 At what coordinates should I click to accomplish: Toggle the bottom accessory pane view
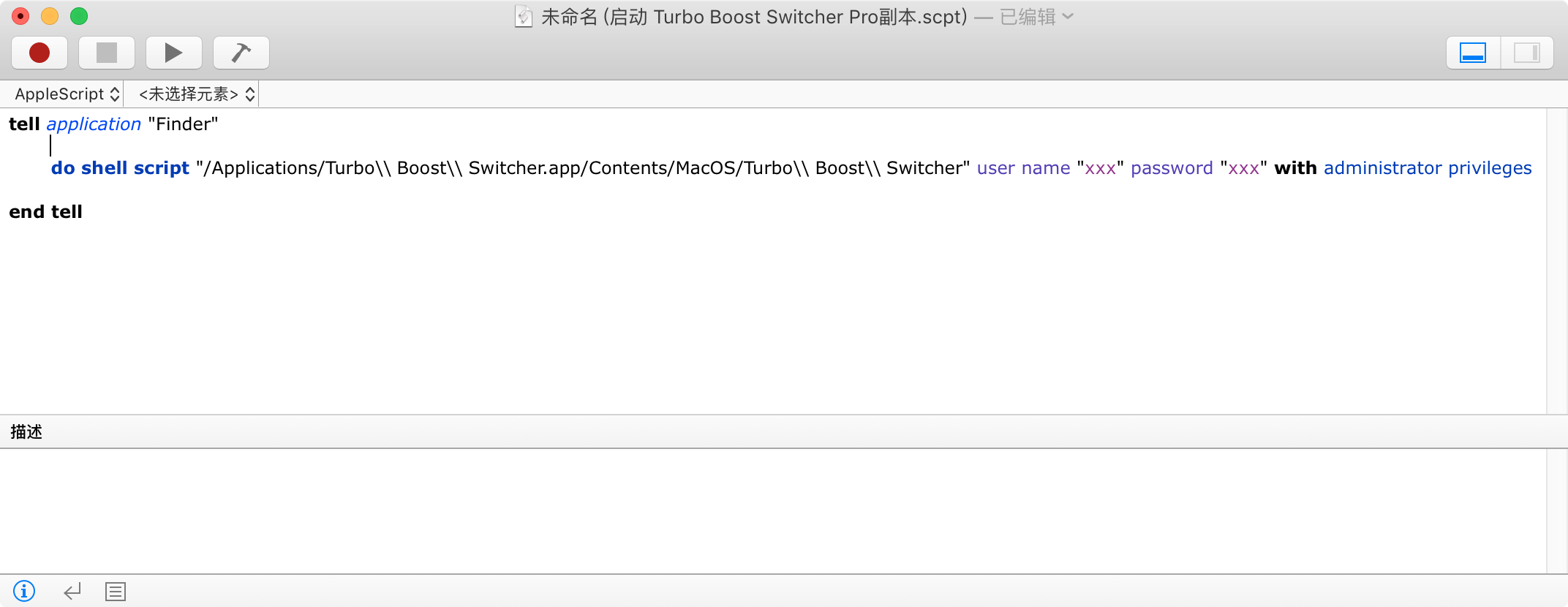point(1473,53)
